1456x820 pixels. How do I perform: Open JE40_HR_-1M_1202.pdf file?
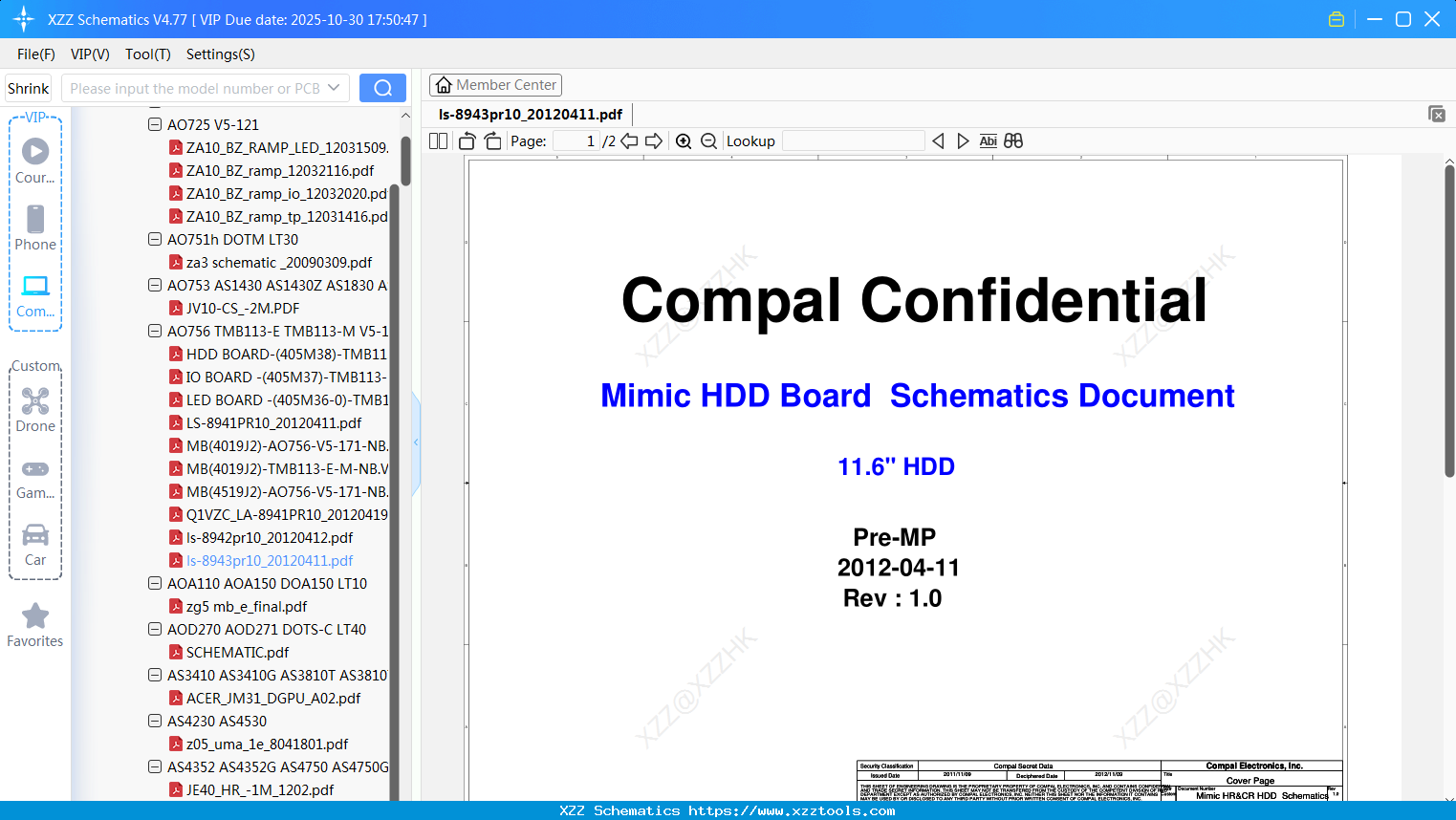point(252,789)
